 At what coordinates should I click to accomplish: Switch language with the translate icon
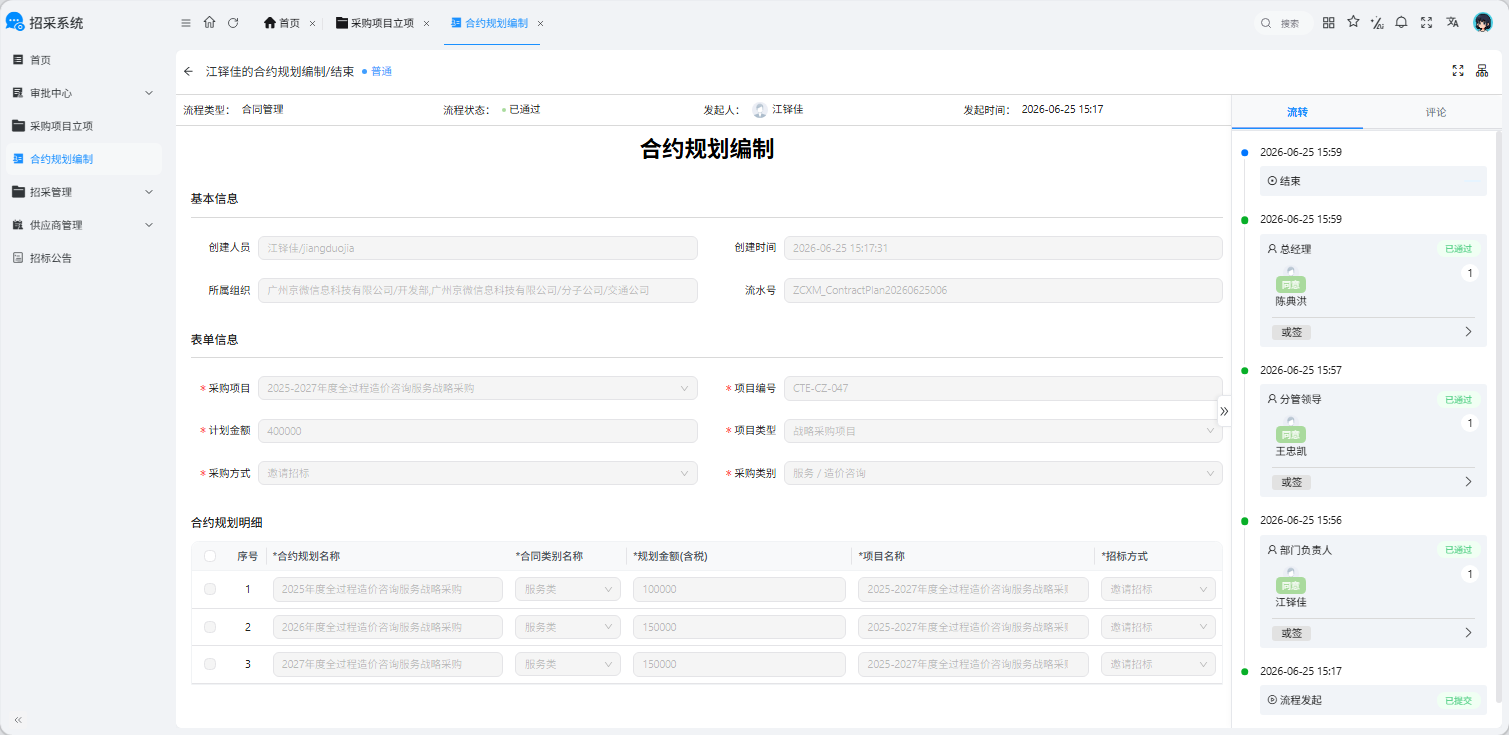coord(1452,22)
